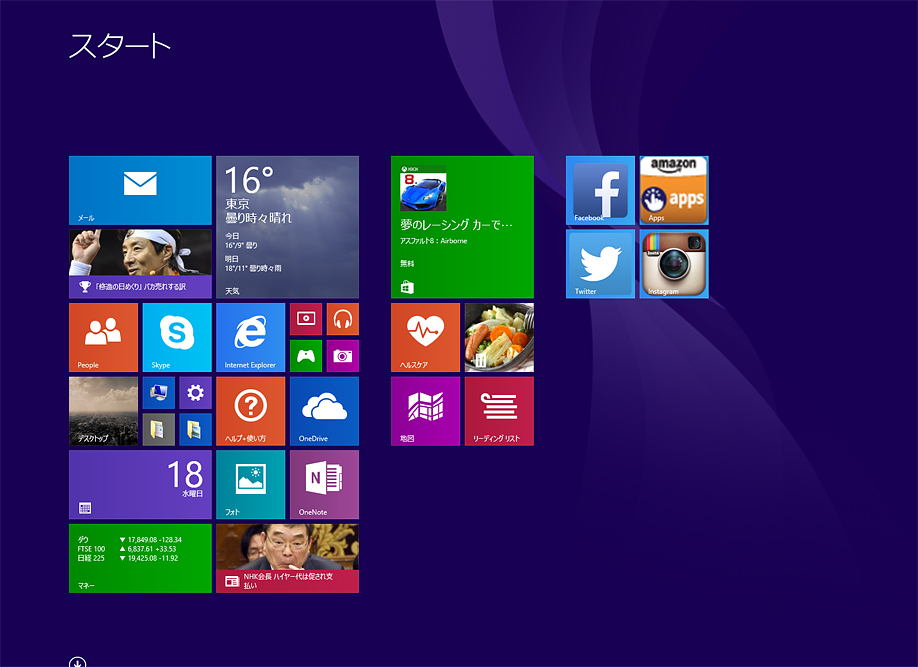Screen dimensions: 918x667
Task: Open the Health (ヘルスケア) tile
Action: click(426, 337)
